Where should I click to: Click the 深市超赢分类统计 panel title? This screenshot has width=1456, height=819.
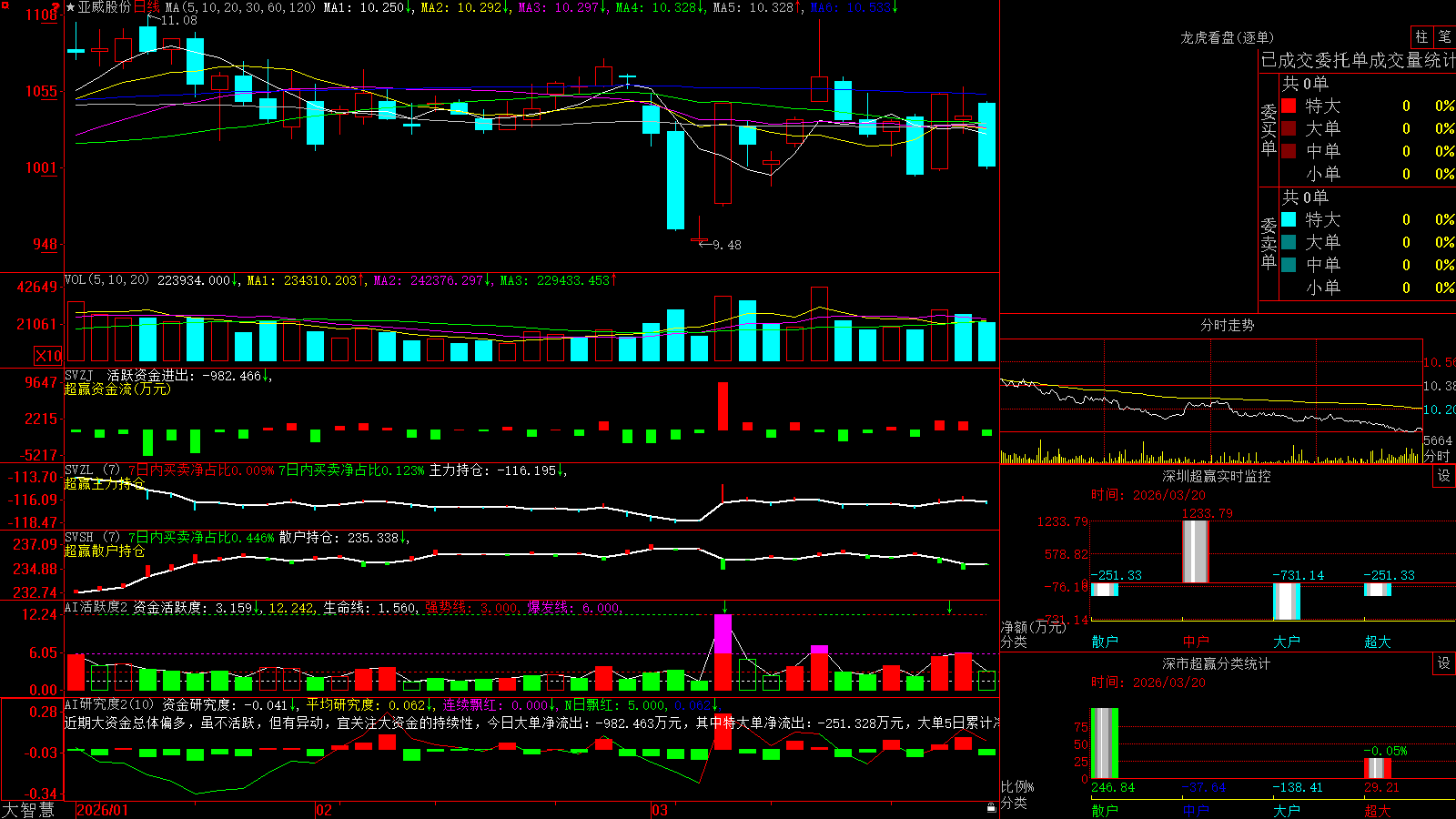pos(1217,663)
